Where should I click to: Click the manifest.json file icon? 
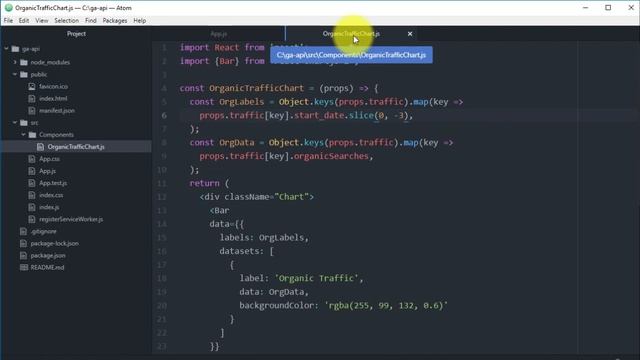32,111
